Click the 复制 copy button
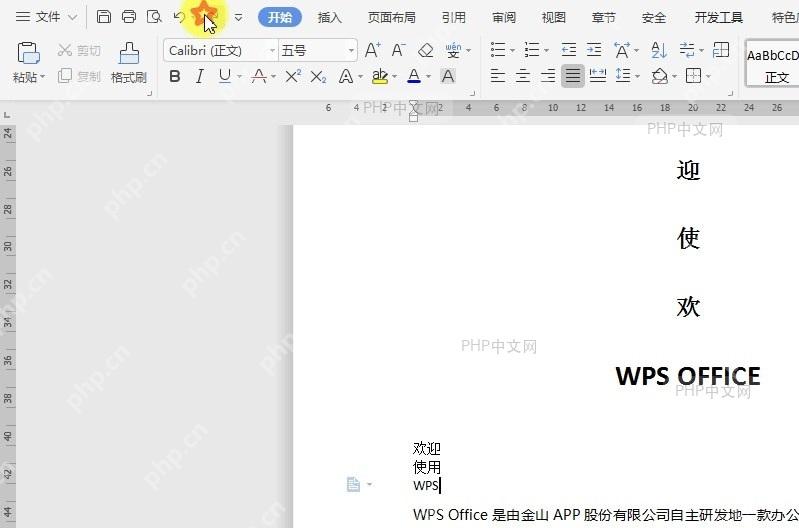Screen dimensions: 799x528 pos(79,76)
